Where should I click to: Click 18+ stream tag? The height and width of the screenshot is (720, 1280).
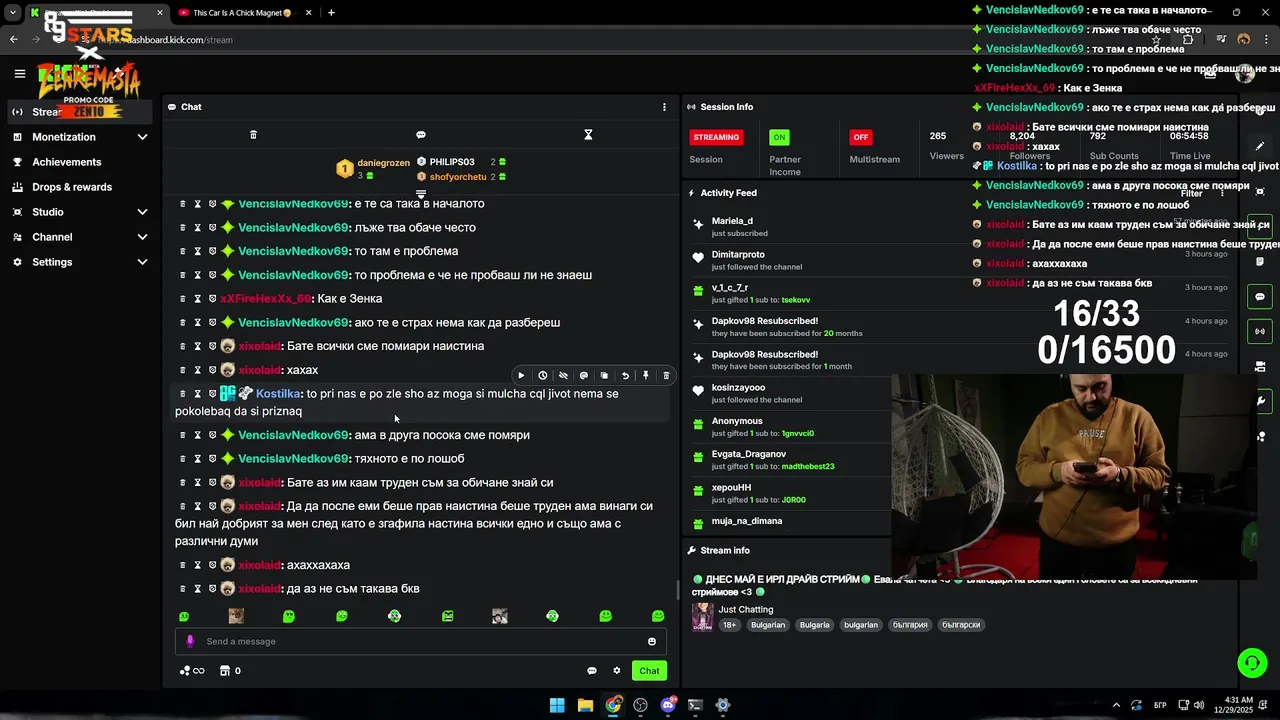(x=730, y=625)
